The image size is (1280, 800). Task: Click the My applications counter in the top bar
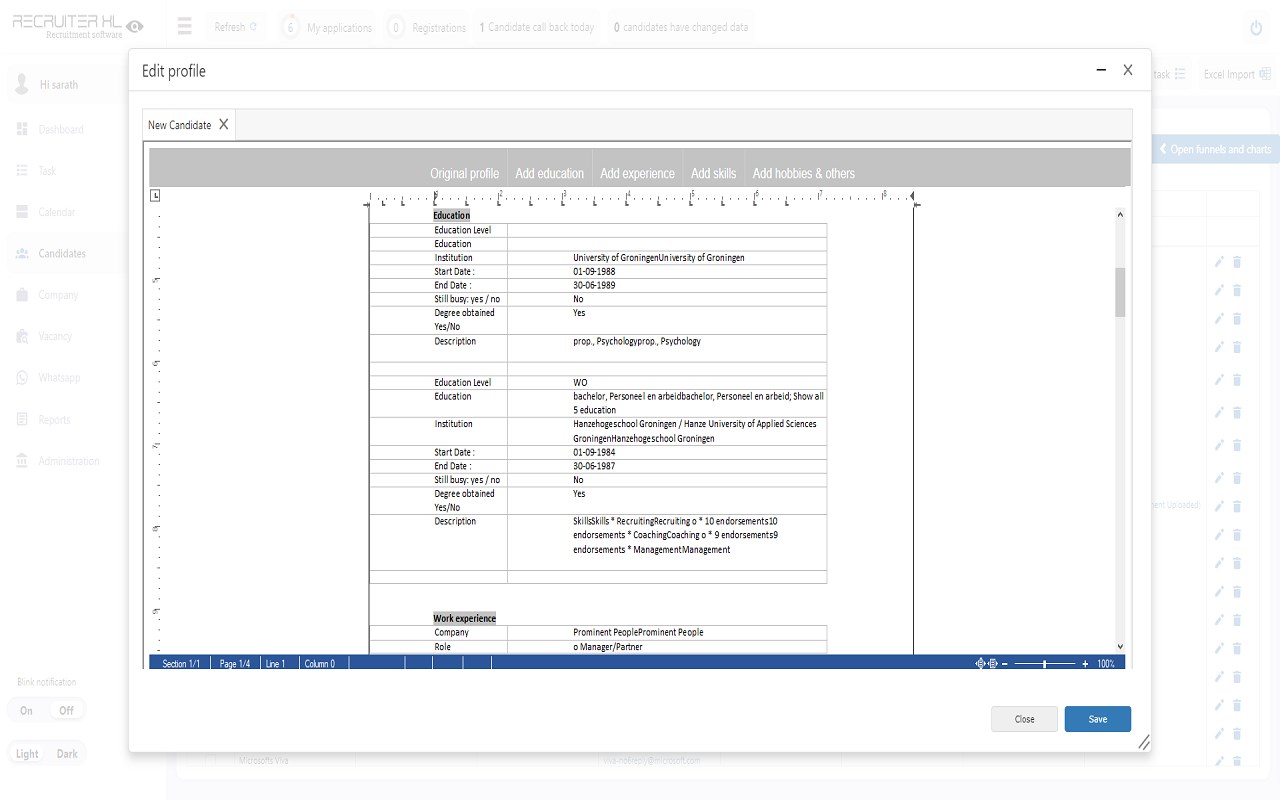point(329,27)
